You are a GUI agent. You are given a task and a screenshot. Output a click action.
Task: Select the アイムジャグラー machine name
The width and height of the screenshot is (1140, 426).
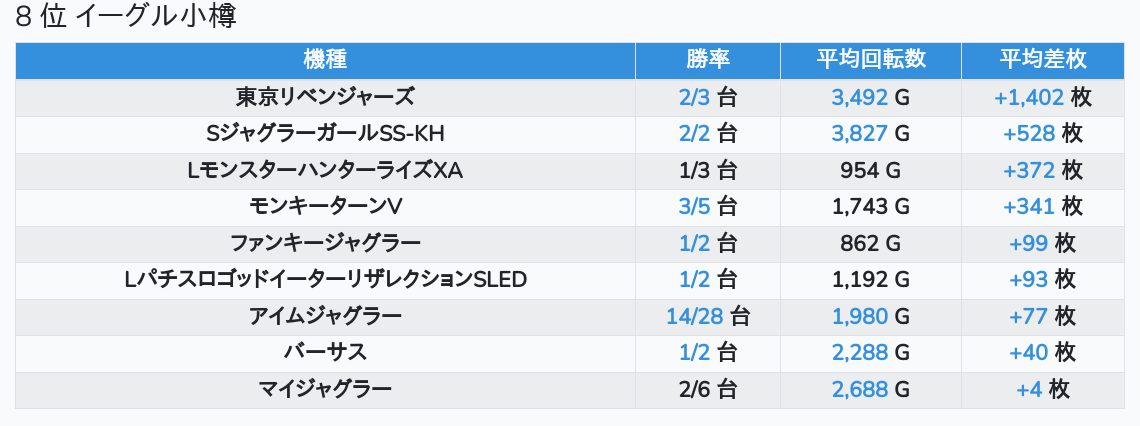tap(325, 316)
